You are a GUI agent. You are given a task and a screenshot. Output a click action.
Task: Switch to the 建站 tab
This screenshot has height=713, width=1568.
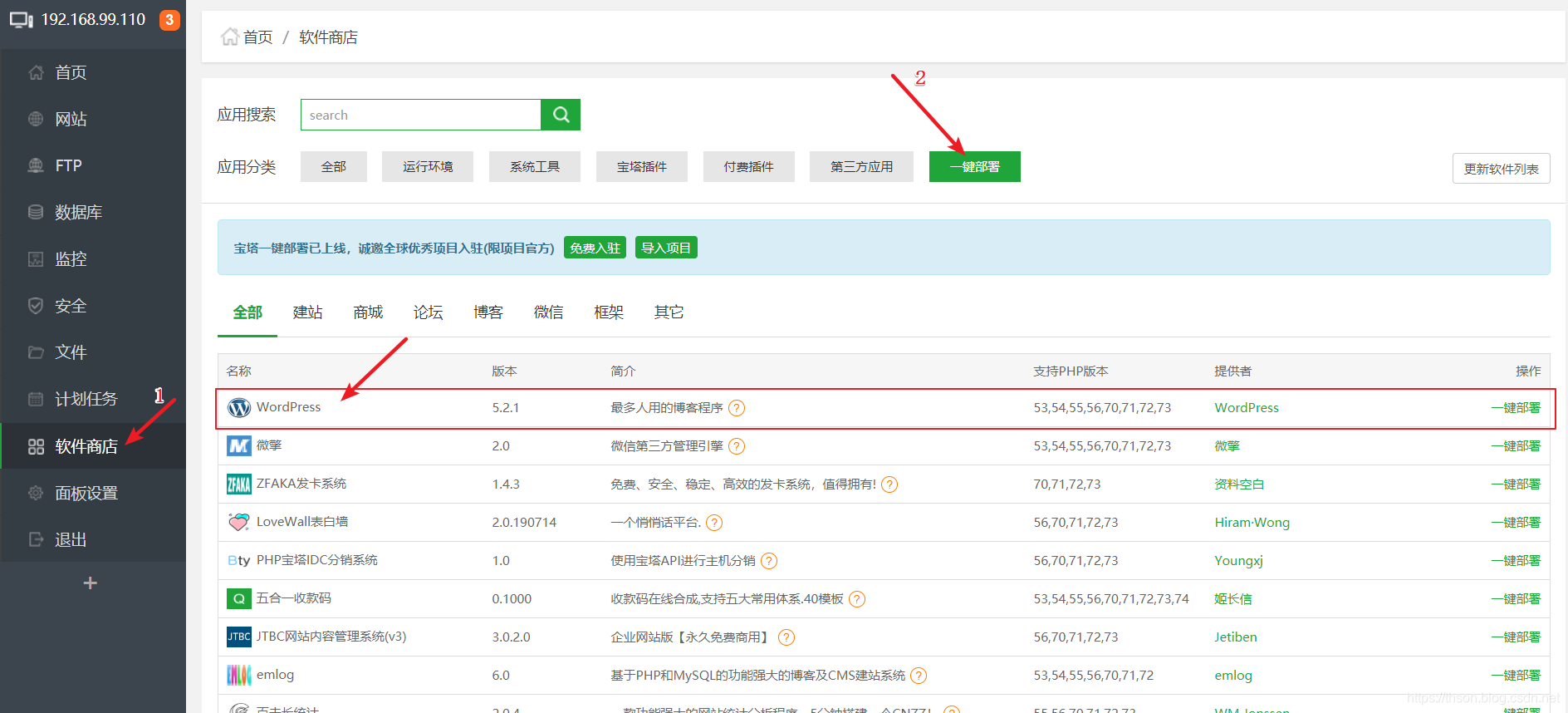coord(308,312)
